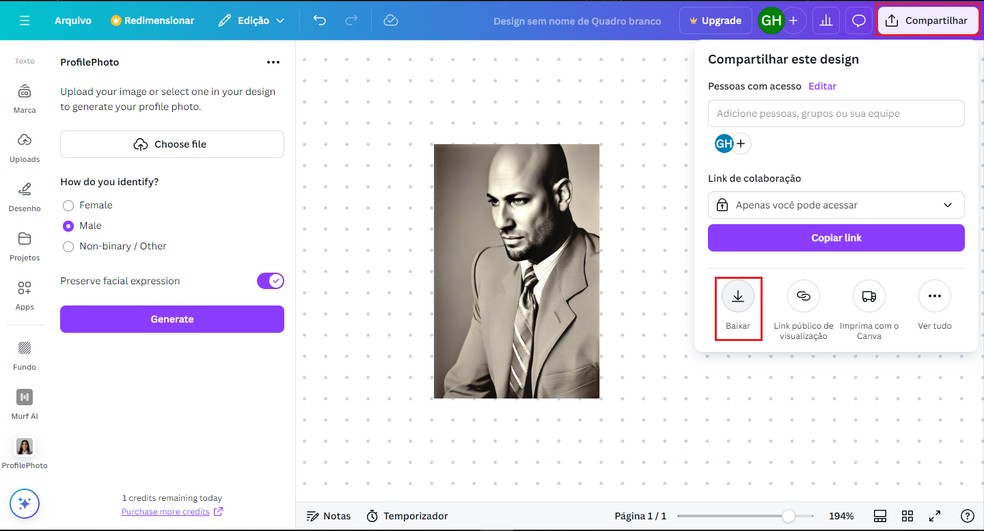Click the Upgrade button
Image resolution: width=984 pixels, height=531 pixels.
[x=715, y=21]
